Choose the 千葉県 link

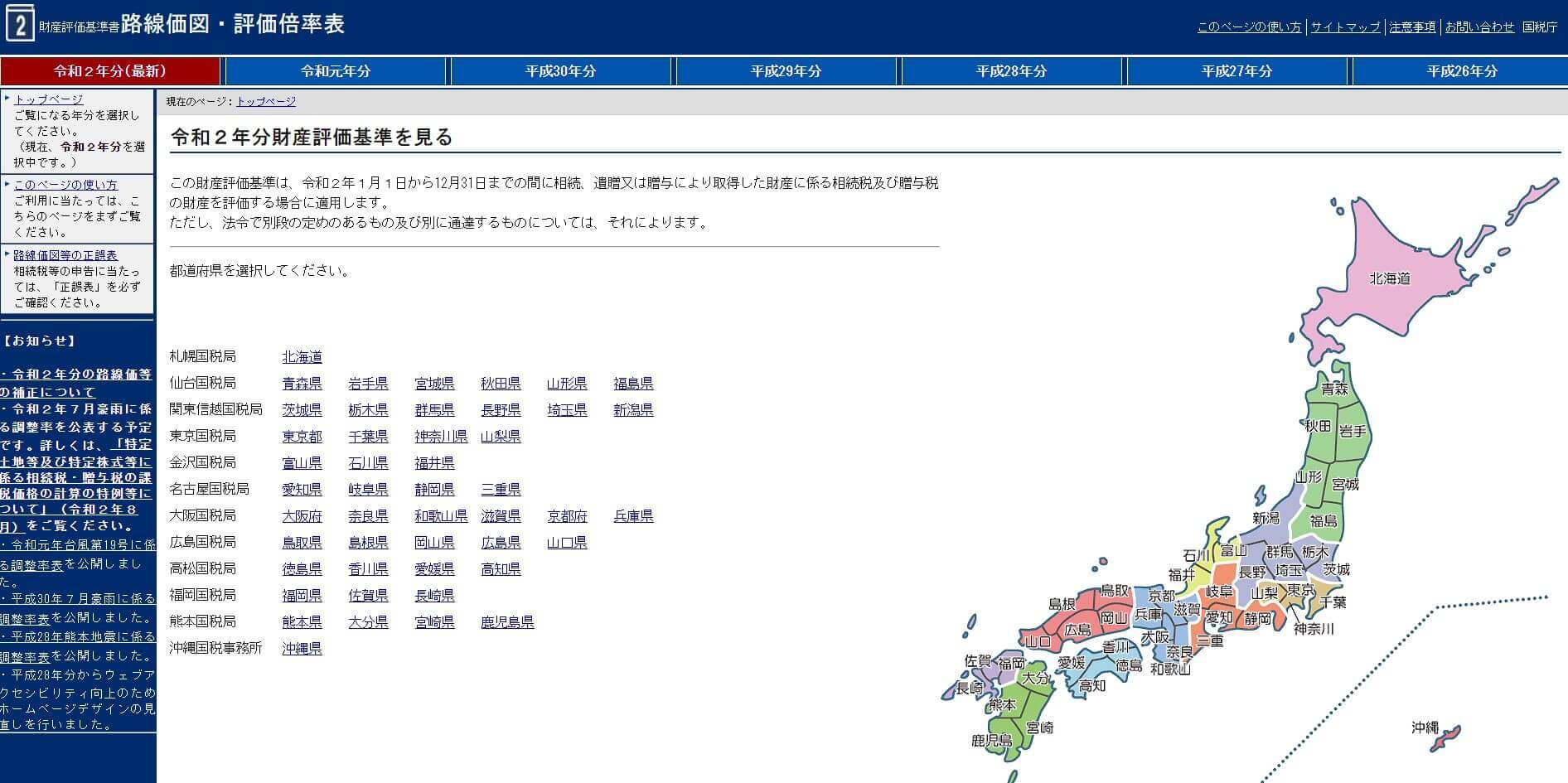pyautogui.click(x=368, y=437)
